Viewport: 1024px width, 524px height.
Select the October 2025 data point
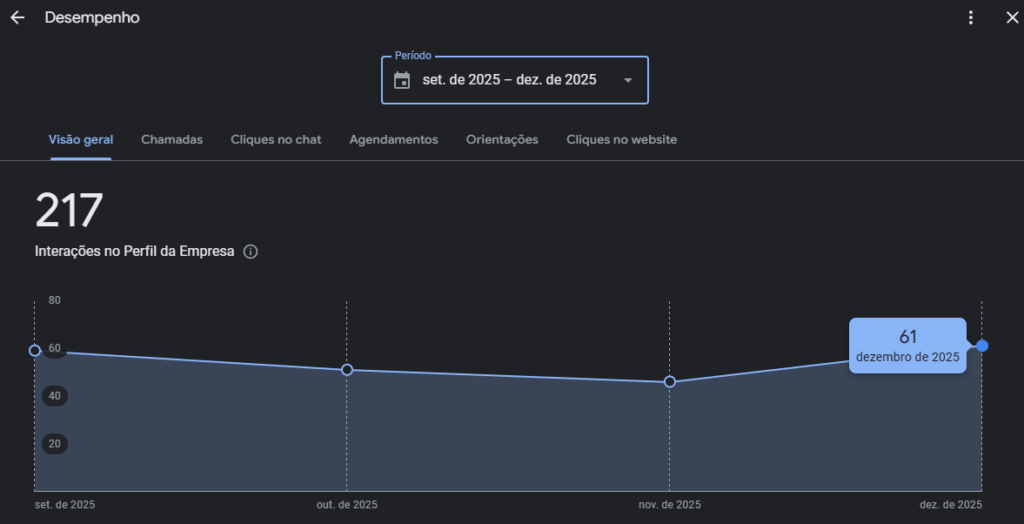347,370
